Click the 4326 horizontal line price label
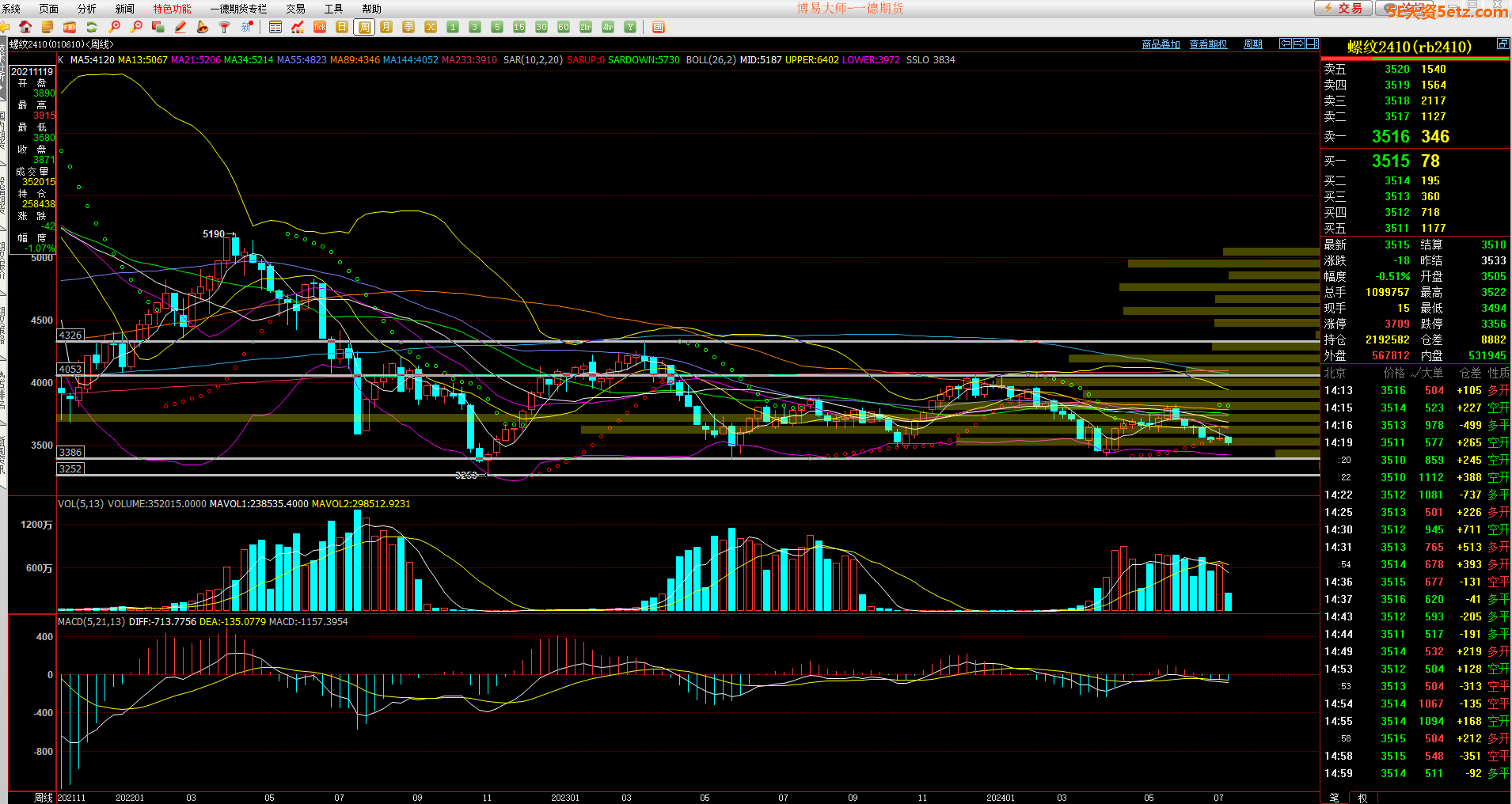This screenshot has height=804, width=1512. [x=70, y=335]
